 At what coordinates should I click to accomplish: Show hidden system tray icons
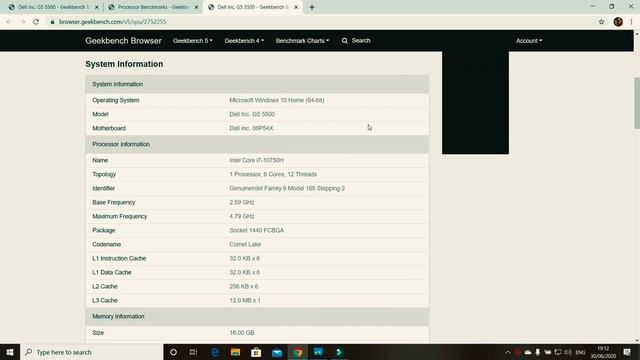[x=508, y=352]
